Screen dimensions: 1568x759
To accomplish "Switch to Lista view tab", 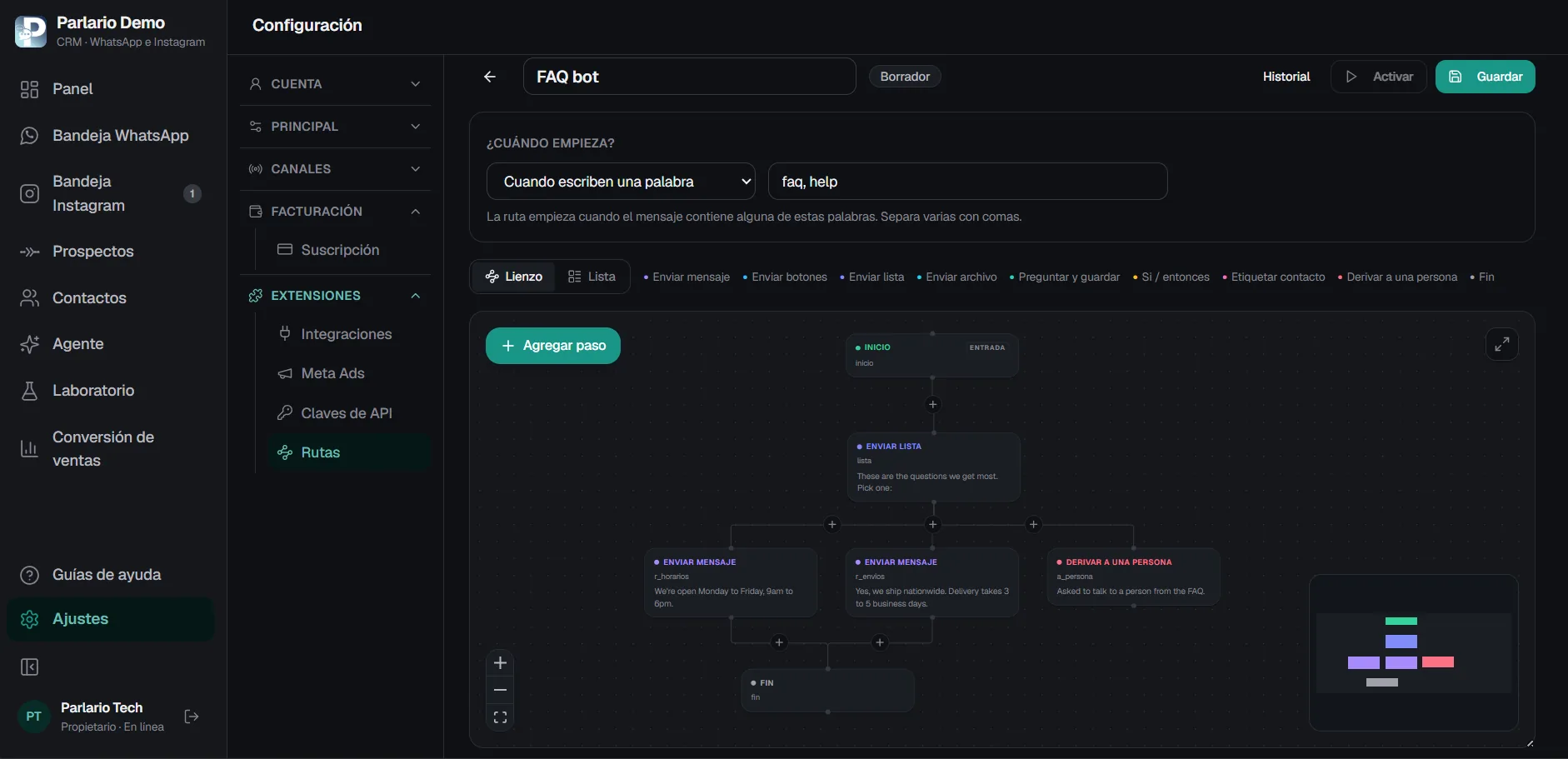I will (592, 277).
